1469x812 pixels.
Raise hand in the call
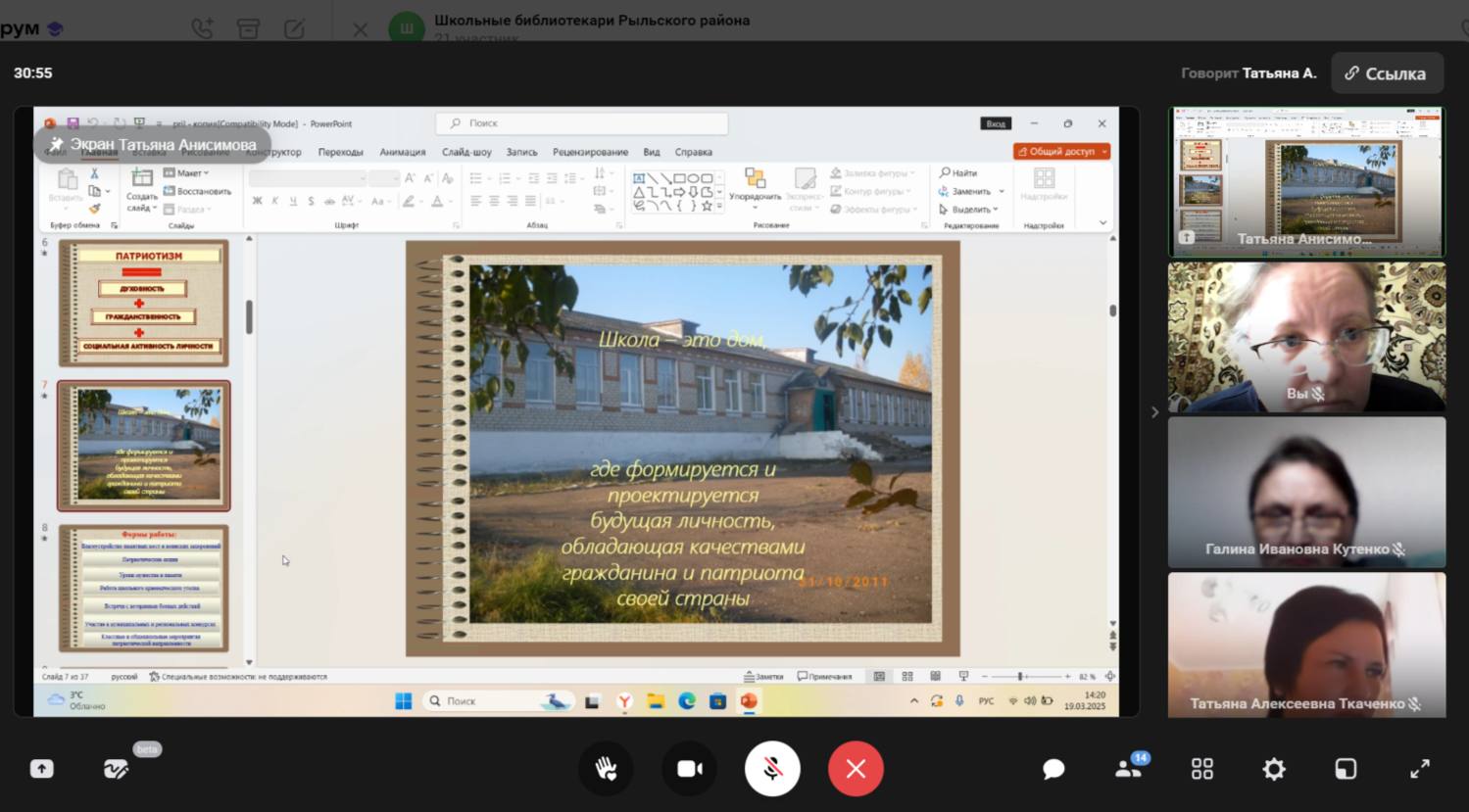pyautogui.click(x=606, y=769)
